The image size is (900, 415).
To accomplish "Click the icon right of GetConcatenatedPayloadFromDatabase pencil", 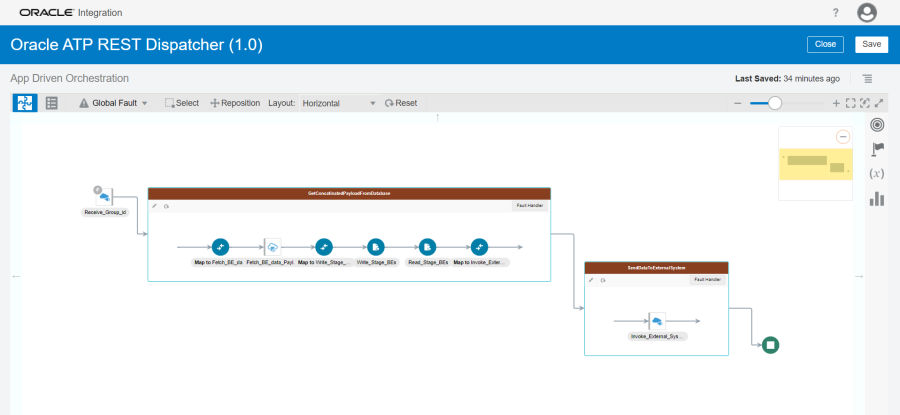I will point(166,206).
